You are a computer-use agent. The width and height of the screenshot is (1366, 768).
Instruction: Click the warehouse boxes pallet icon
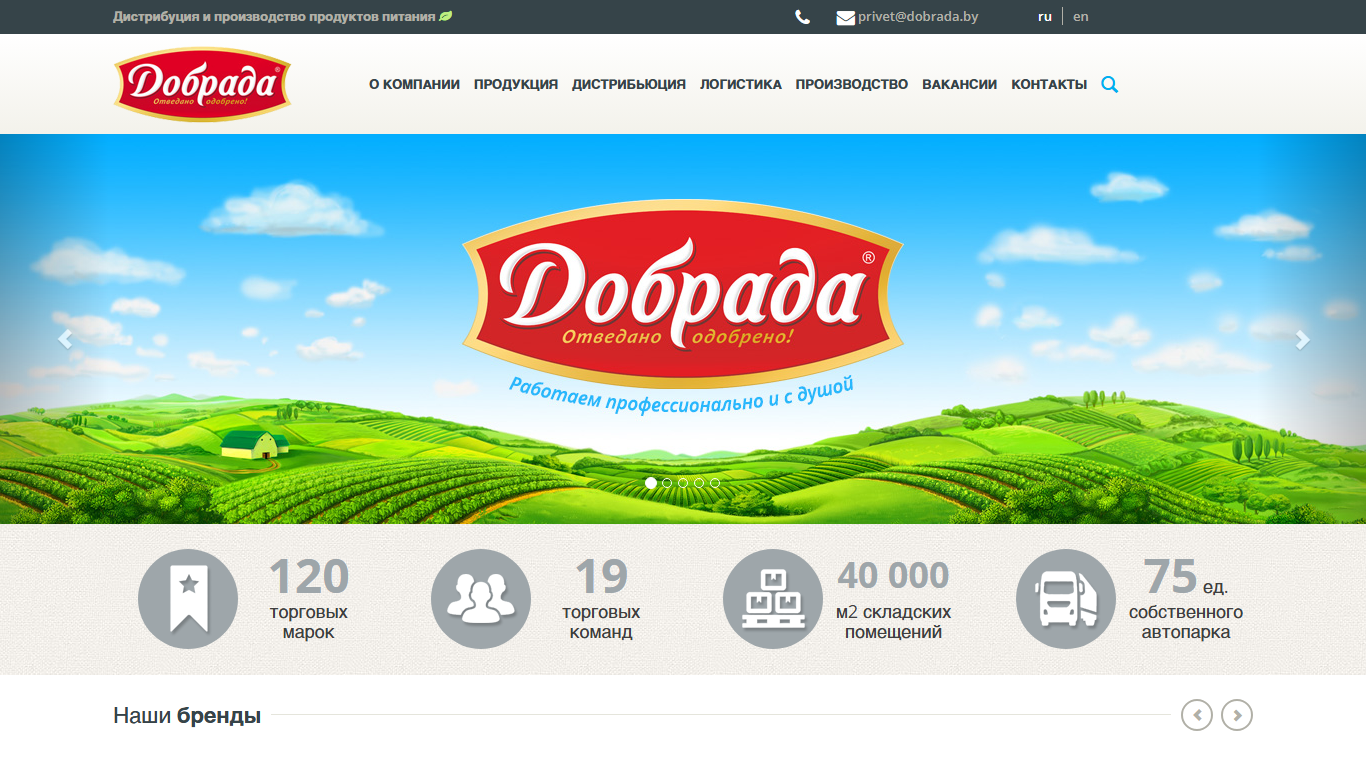[773, 599]
